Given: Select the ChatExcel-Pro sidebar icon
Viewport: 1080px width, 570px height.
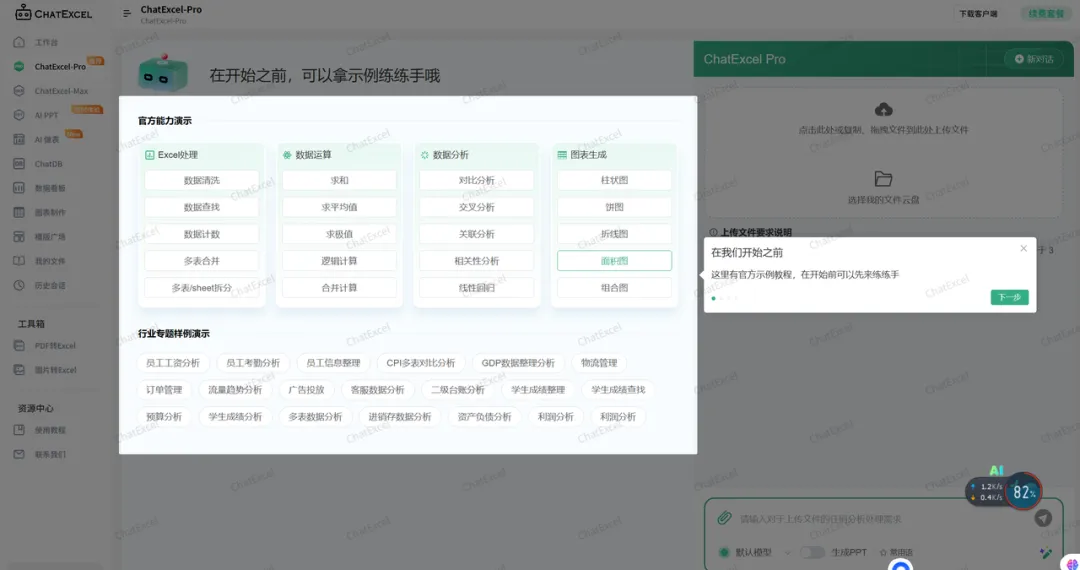Looking at the screenshot, I should [x=19, y=66].
